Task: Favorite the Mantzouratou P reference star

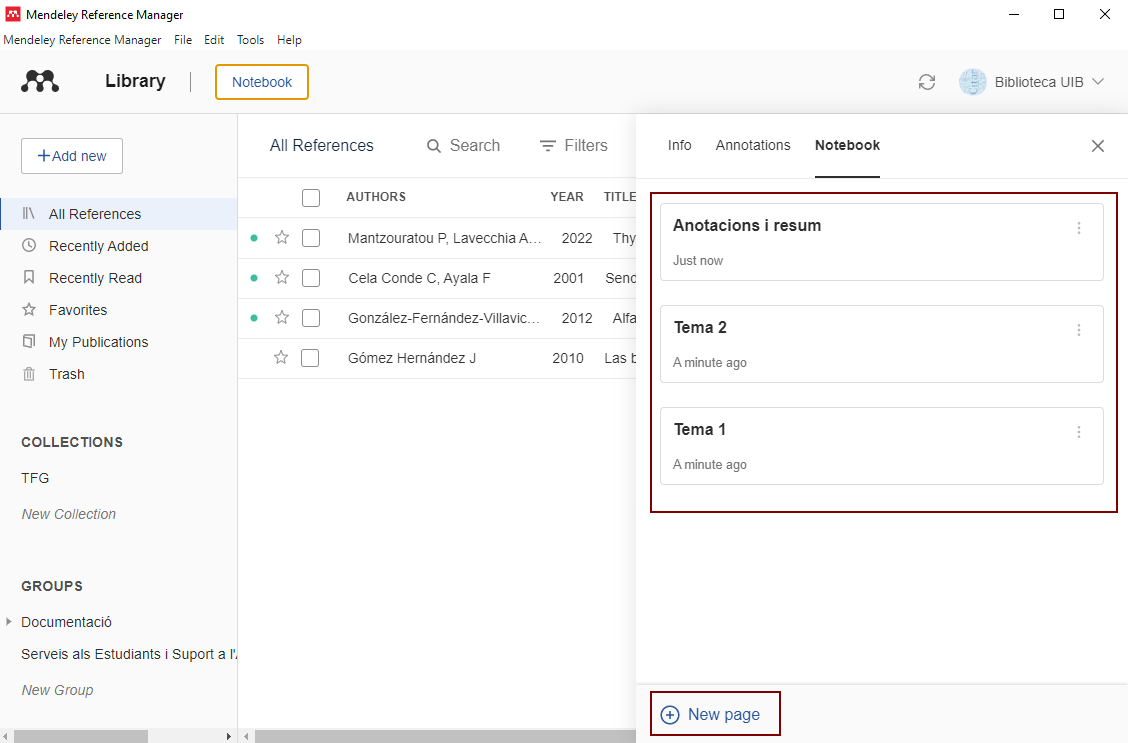Action: coord(282,237)
